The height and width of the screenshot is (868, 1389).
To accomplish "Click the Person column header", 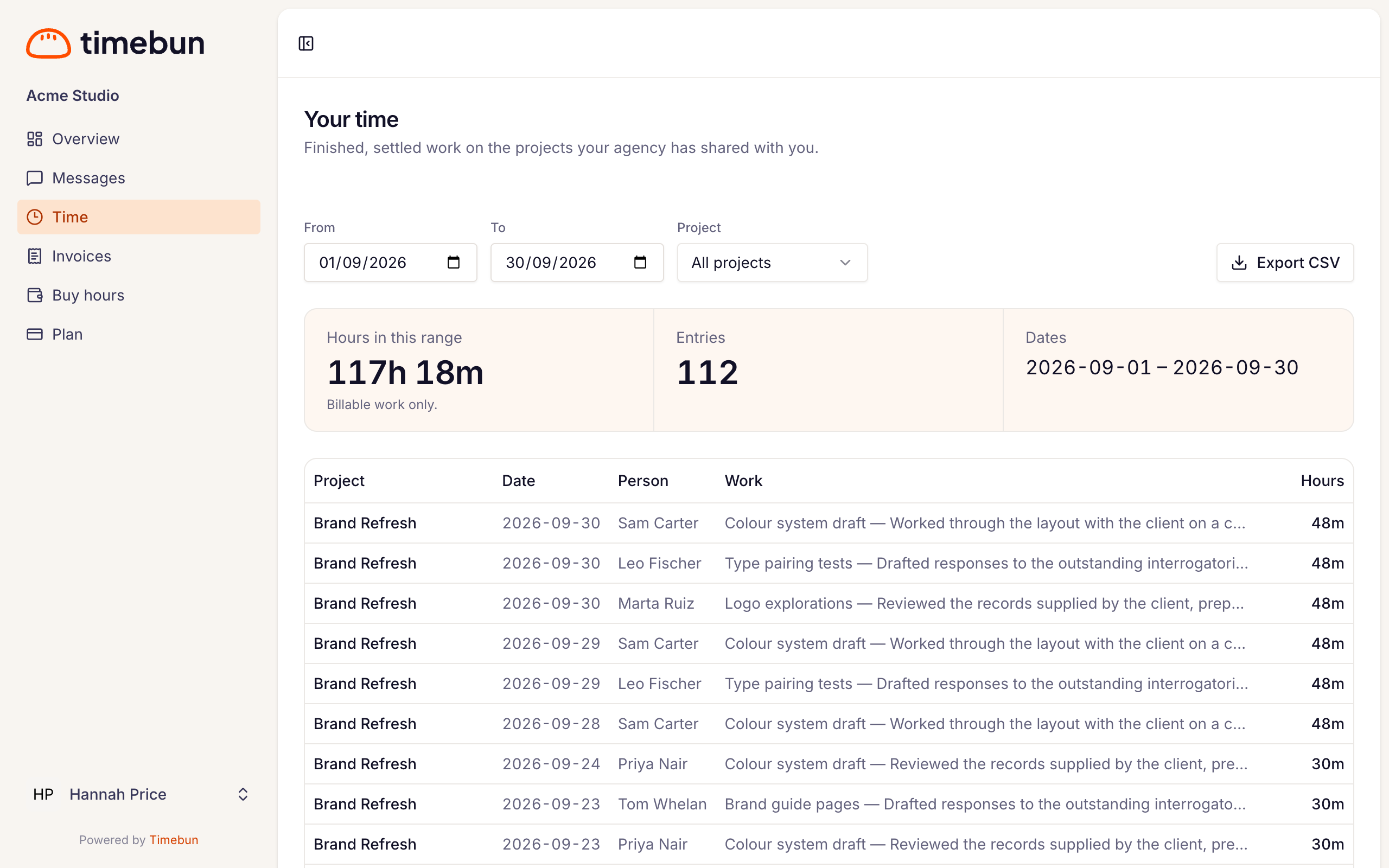I will tap(643, 481).
